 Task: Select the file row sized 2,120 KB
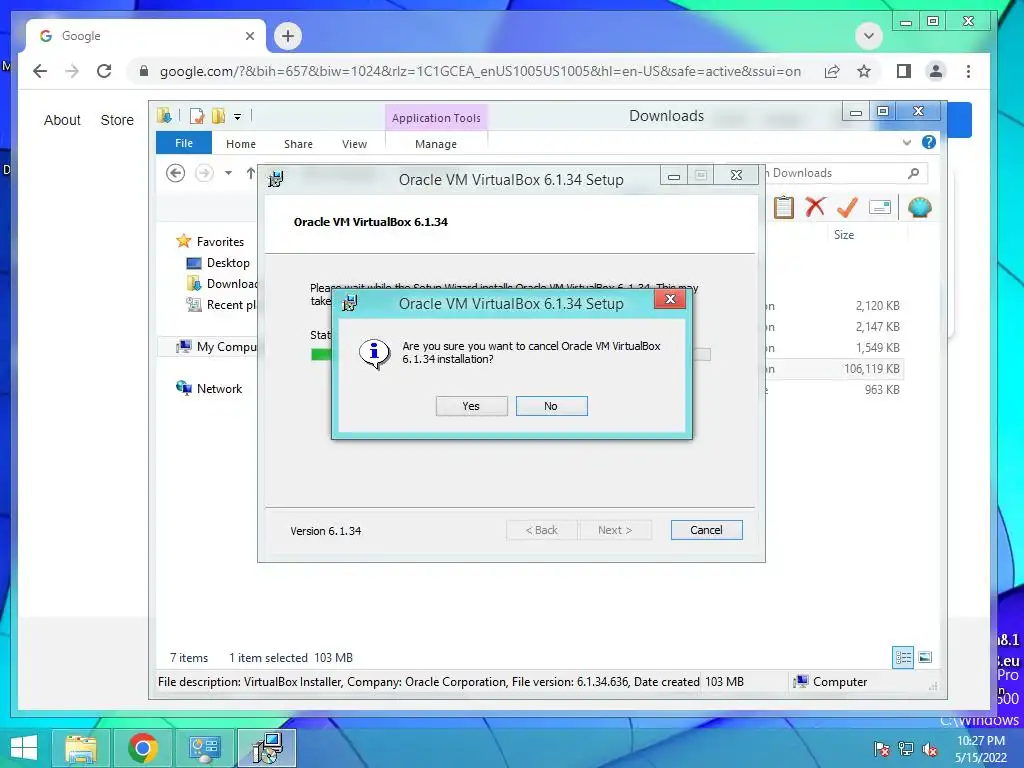[x=833, y=306]
